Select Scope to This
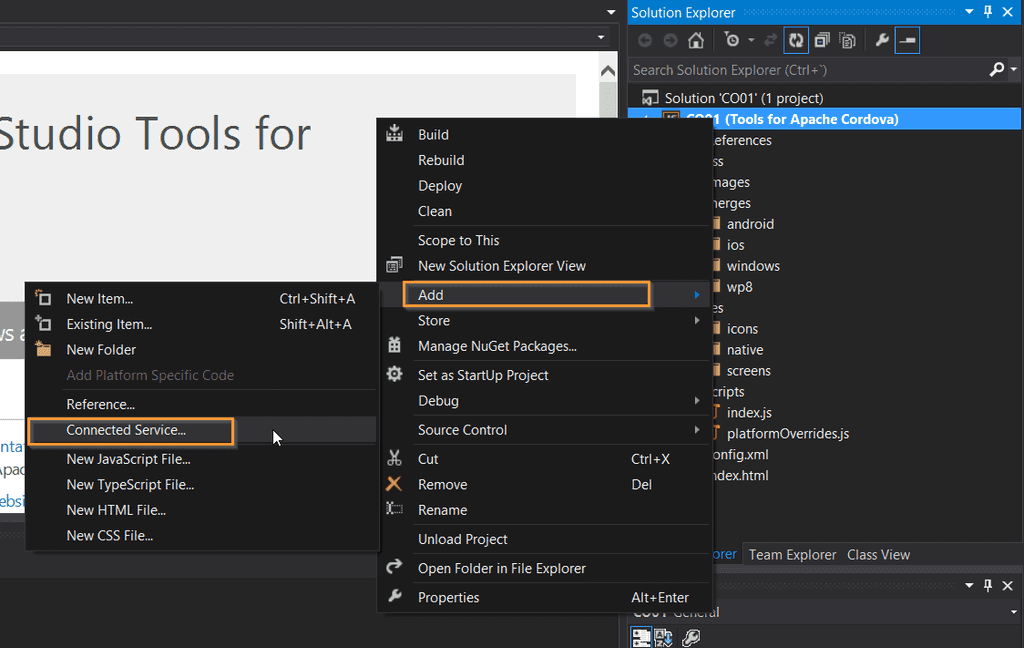Viewport: 1024px width, 648px height. [x=543, y=240]
